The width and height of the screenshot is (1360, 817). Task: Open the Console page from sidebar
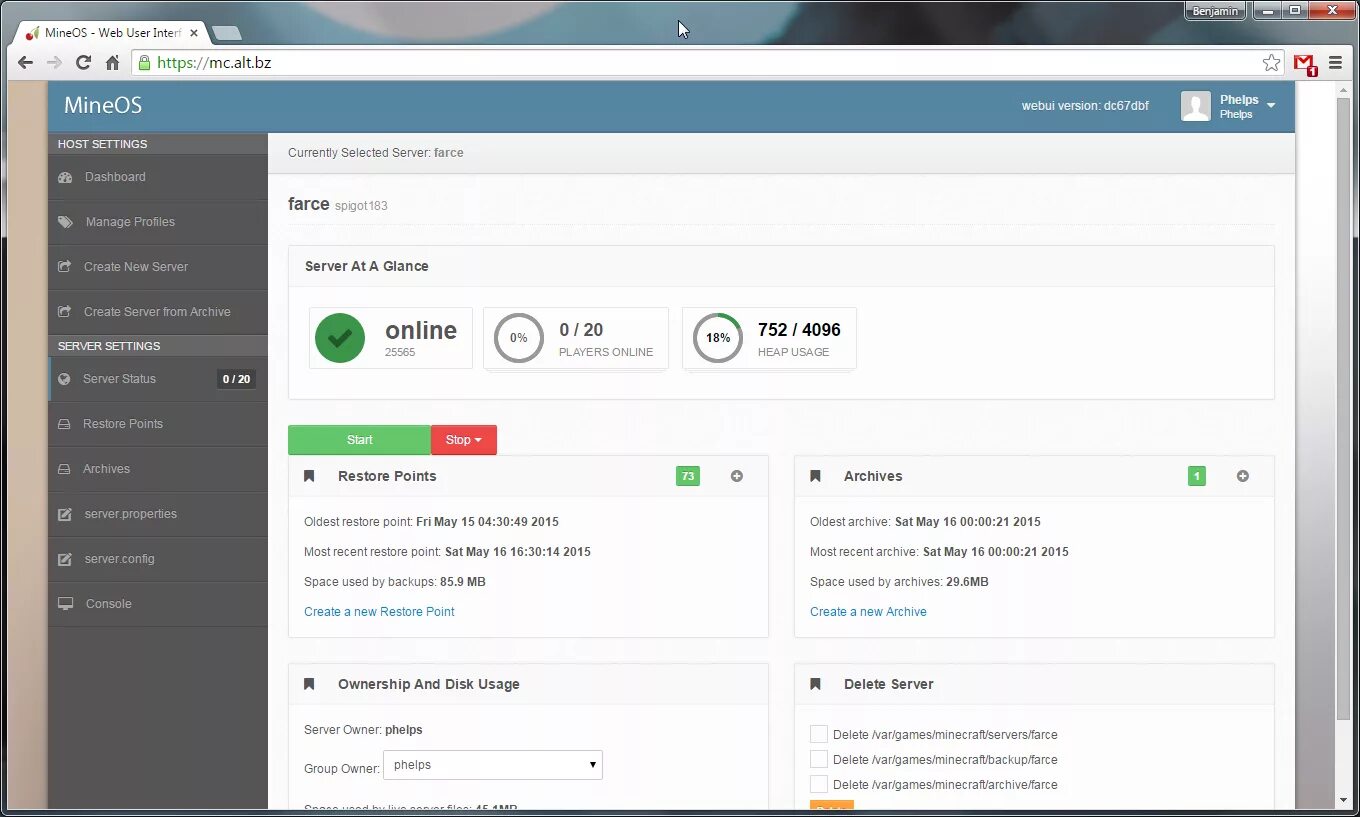pyautogui.click(x=158, y=604)
